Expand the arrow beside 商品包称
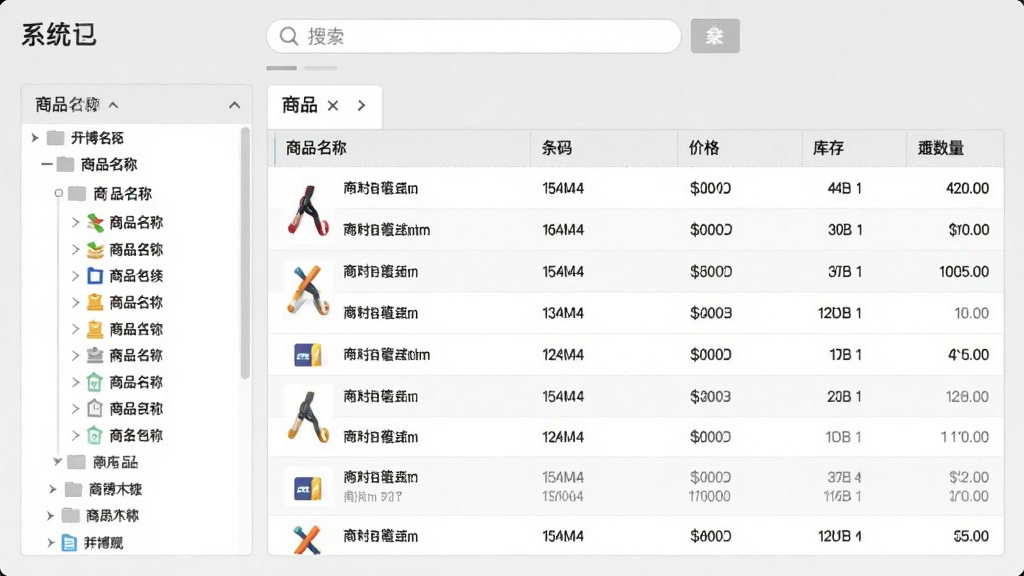Image resolution: width=1024 pixels, height=576 pixels. 75,409
